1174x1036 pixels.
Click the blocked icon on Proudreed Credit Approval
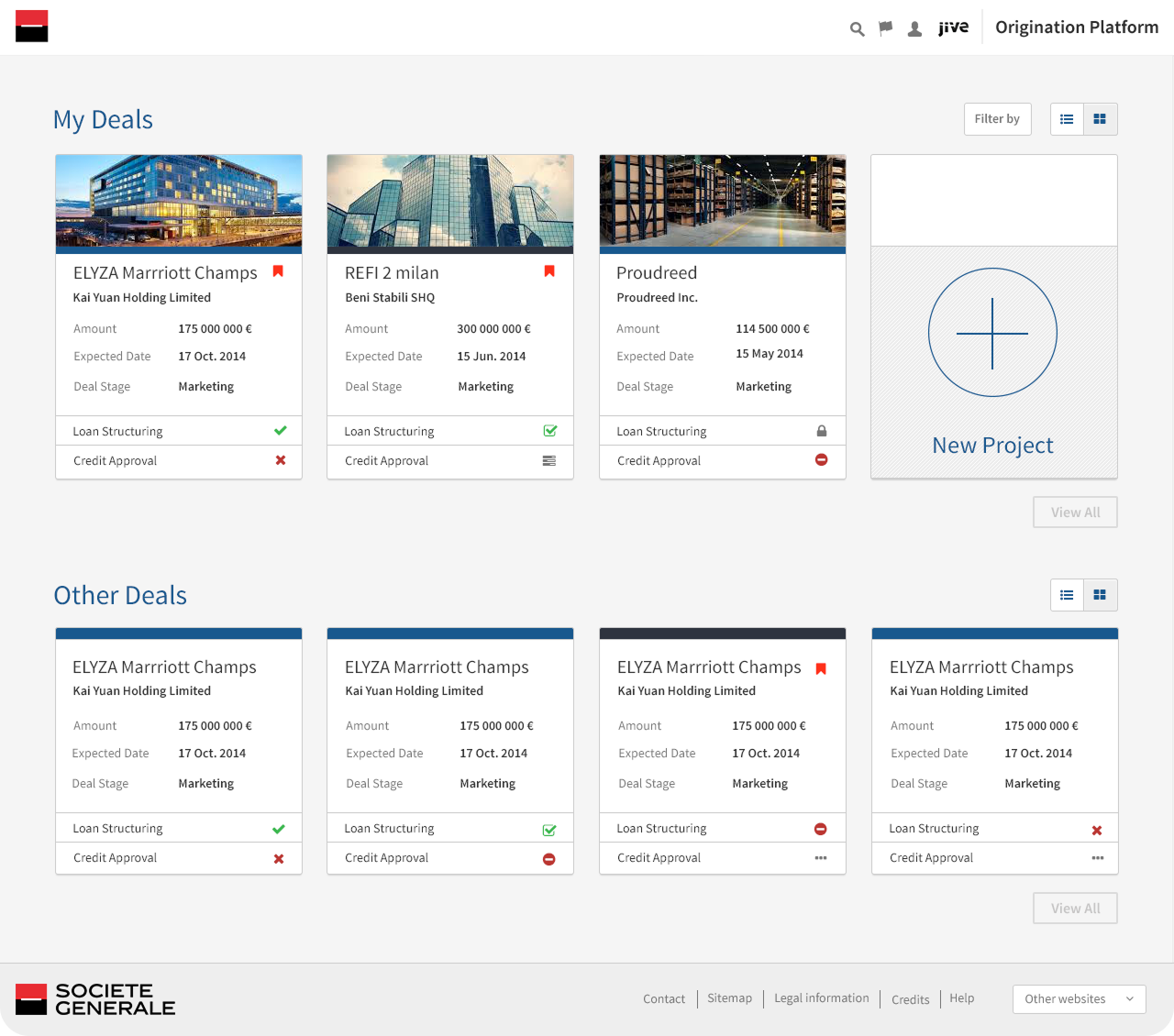click(822, 460)
